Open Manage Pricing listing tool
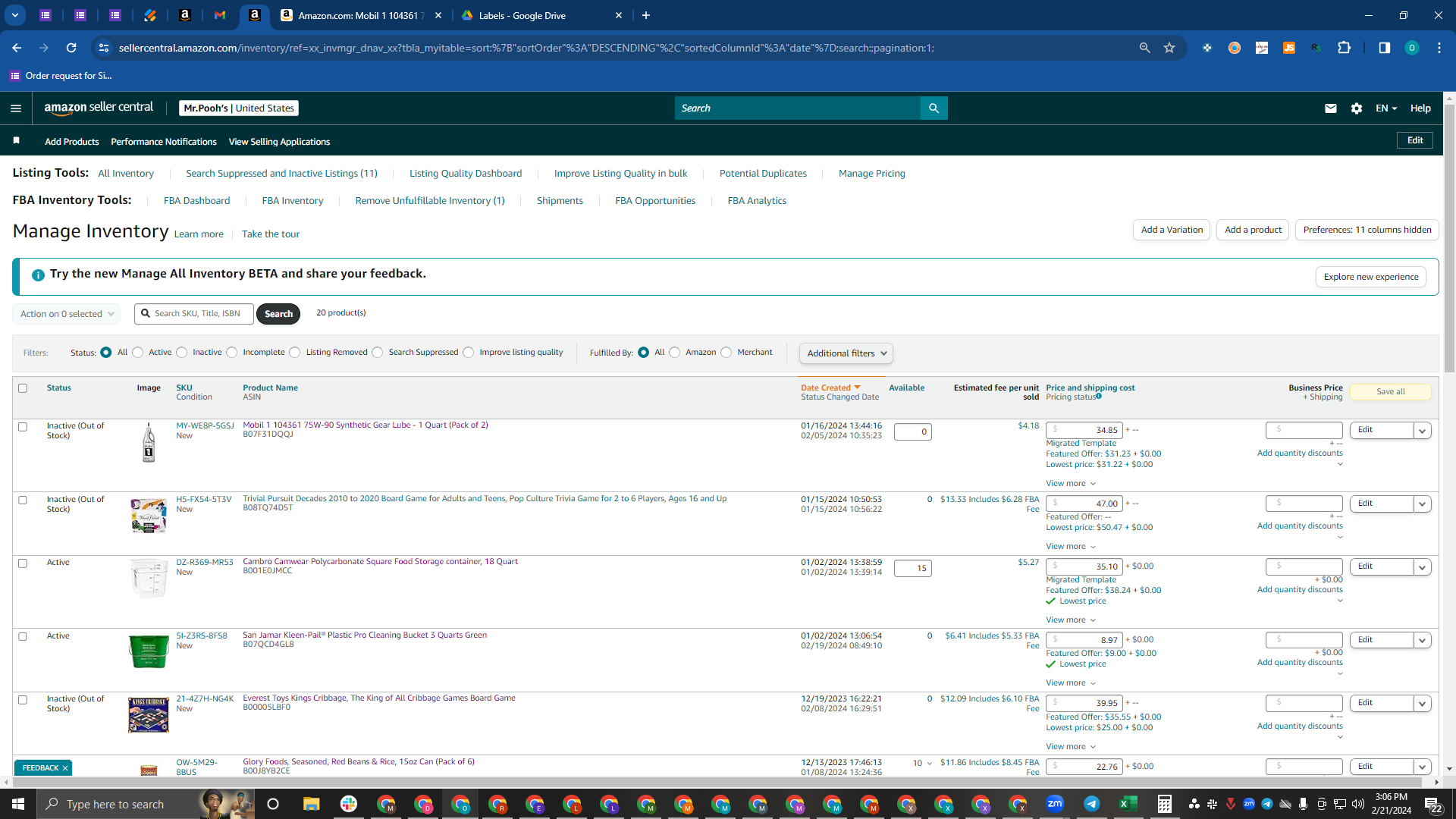This screenshot has width=1456, height=819. (872, 174)
